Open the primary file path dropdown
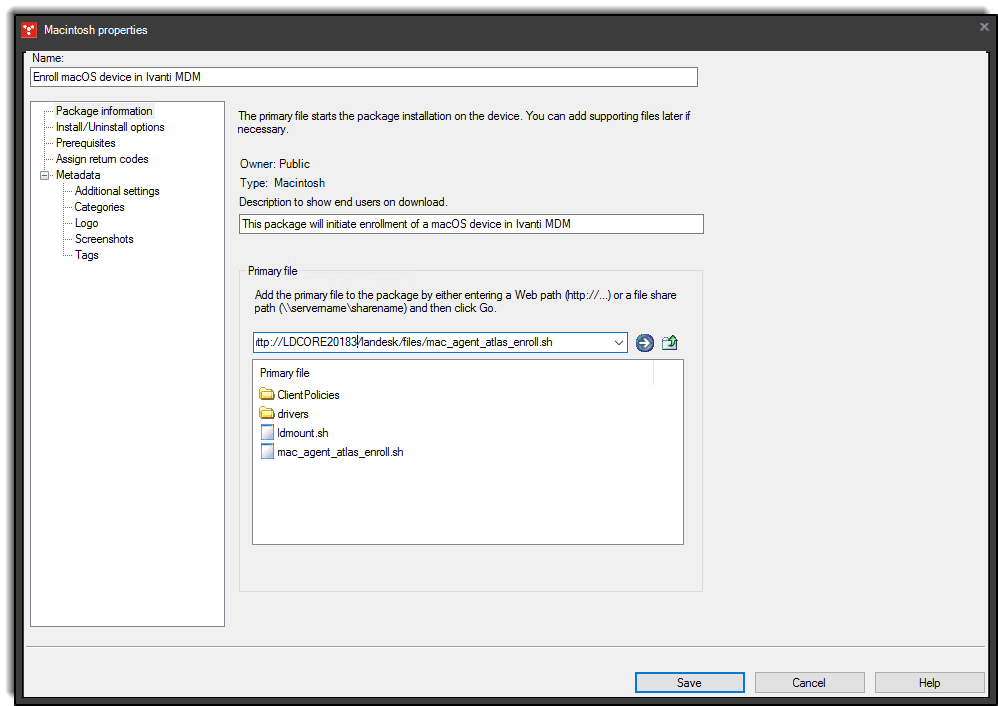Viewport: 998px width, 706px height. 619,342
